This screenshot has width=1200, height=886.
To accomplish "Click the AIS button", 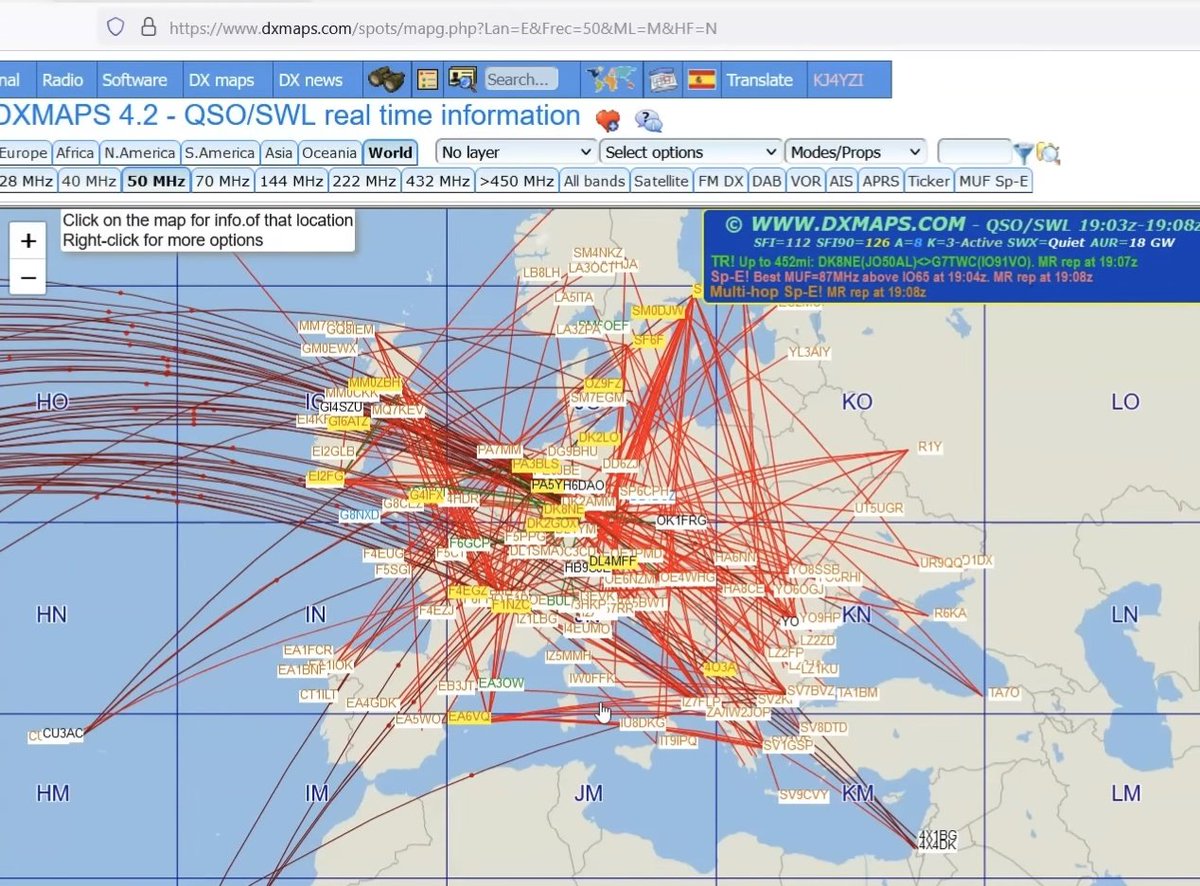I will coord(842,181).
